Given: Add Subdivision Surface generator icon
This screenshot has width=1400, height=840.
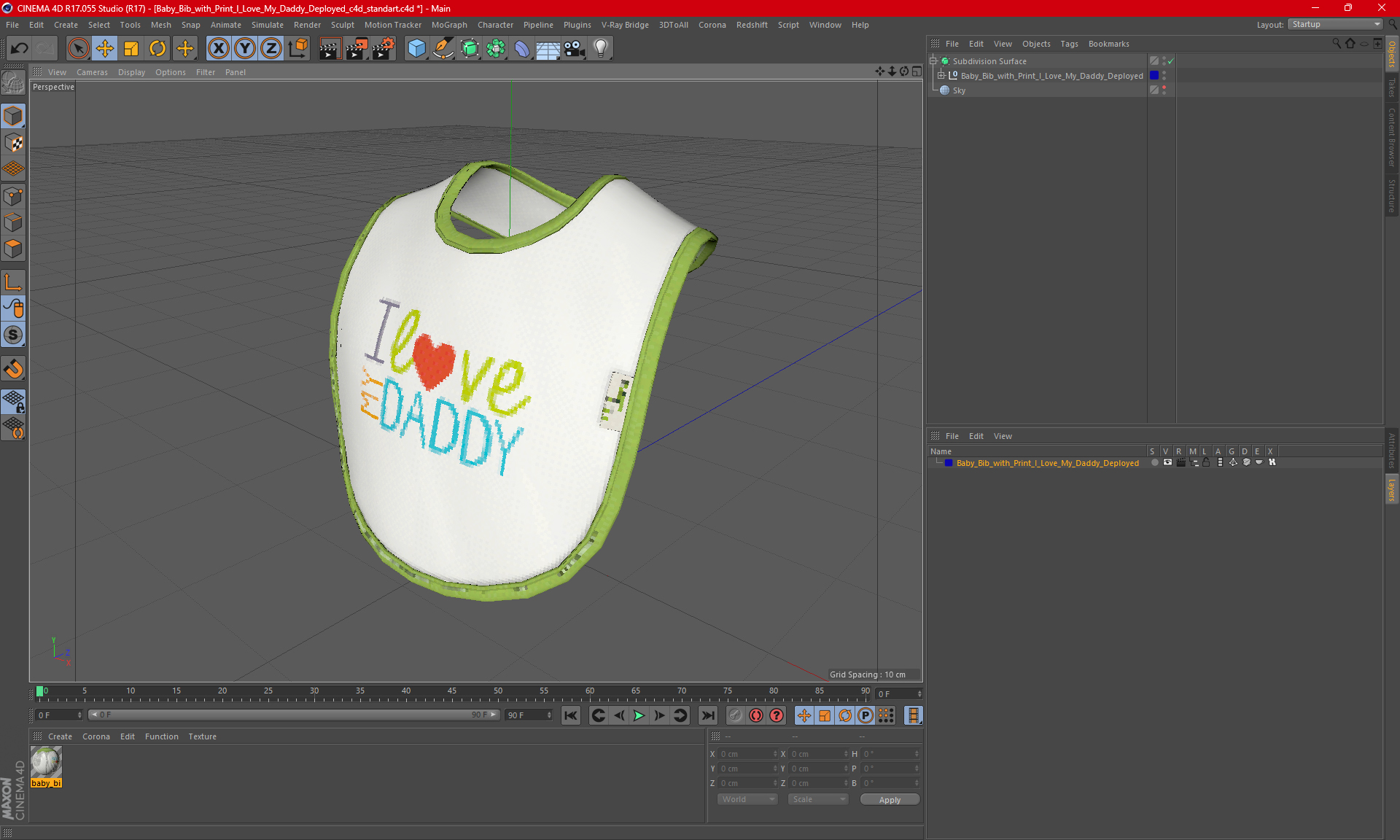Looking at the screenshot, I should click(470, 49).
